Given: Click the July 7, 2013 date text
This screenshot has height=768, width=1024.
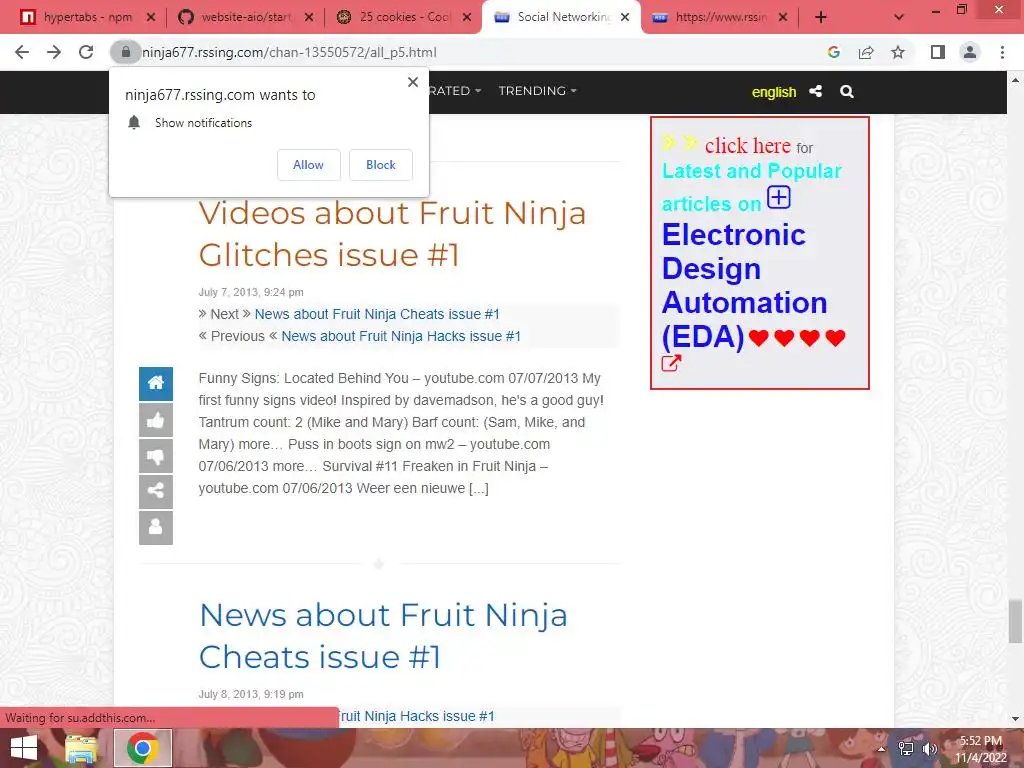Looking at the screenshot, I should (251, 292).
